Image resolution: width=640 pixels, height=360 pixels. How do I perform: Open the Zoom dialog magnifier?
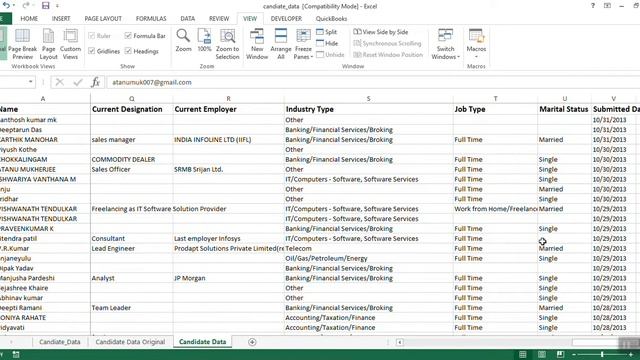coord(183,40)
